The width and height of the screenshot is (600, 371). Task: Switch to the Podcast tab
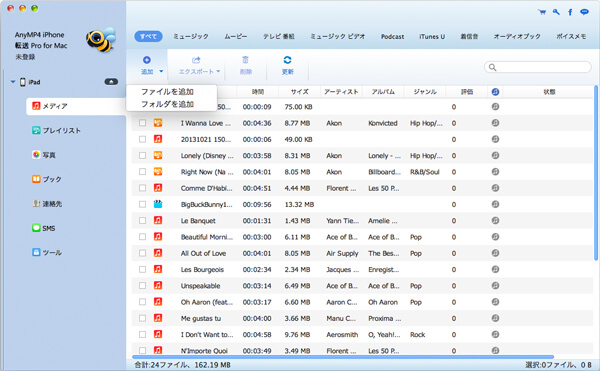tap(392, 36)
